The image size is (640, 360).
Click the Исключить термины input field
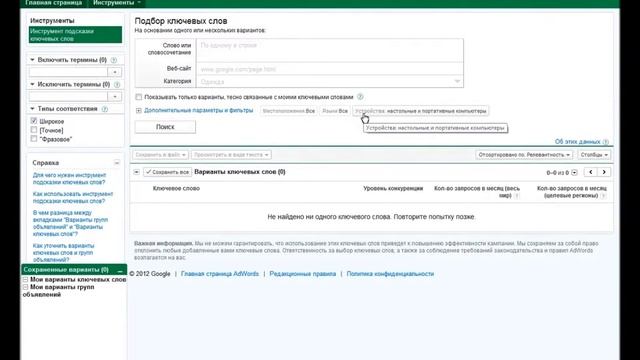[x=68, y=97]
